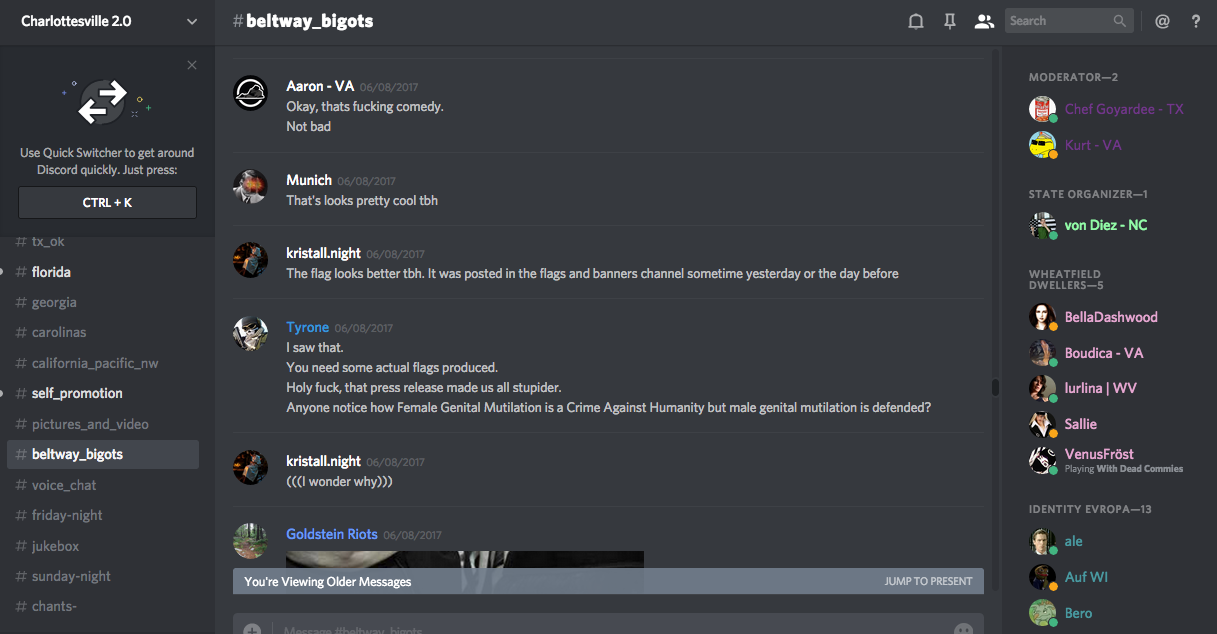Dismiss the Quick Switcher tip
The width and height of the screenshot is (1217, 634).
click(192, 66)
